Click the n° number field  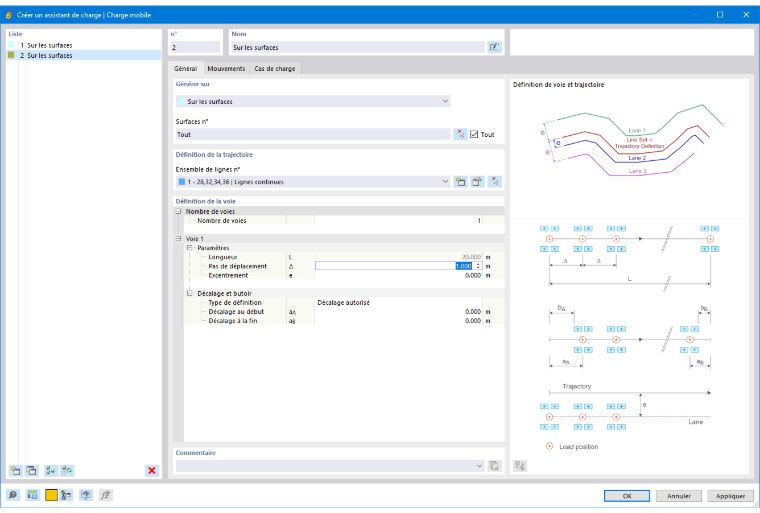pos(195,47)
